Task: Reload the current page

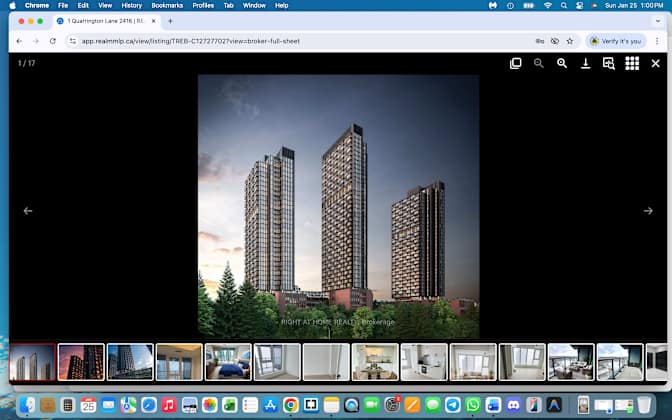Action: pyautogui.click(x=53, y=41)
